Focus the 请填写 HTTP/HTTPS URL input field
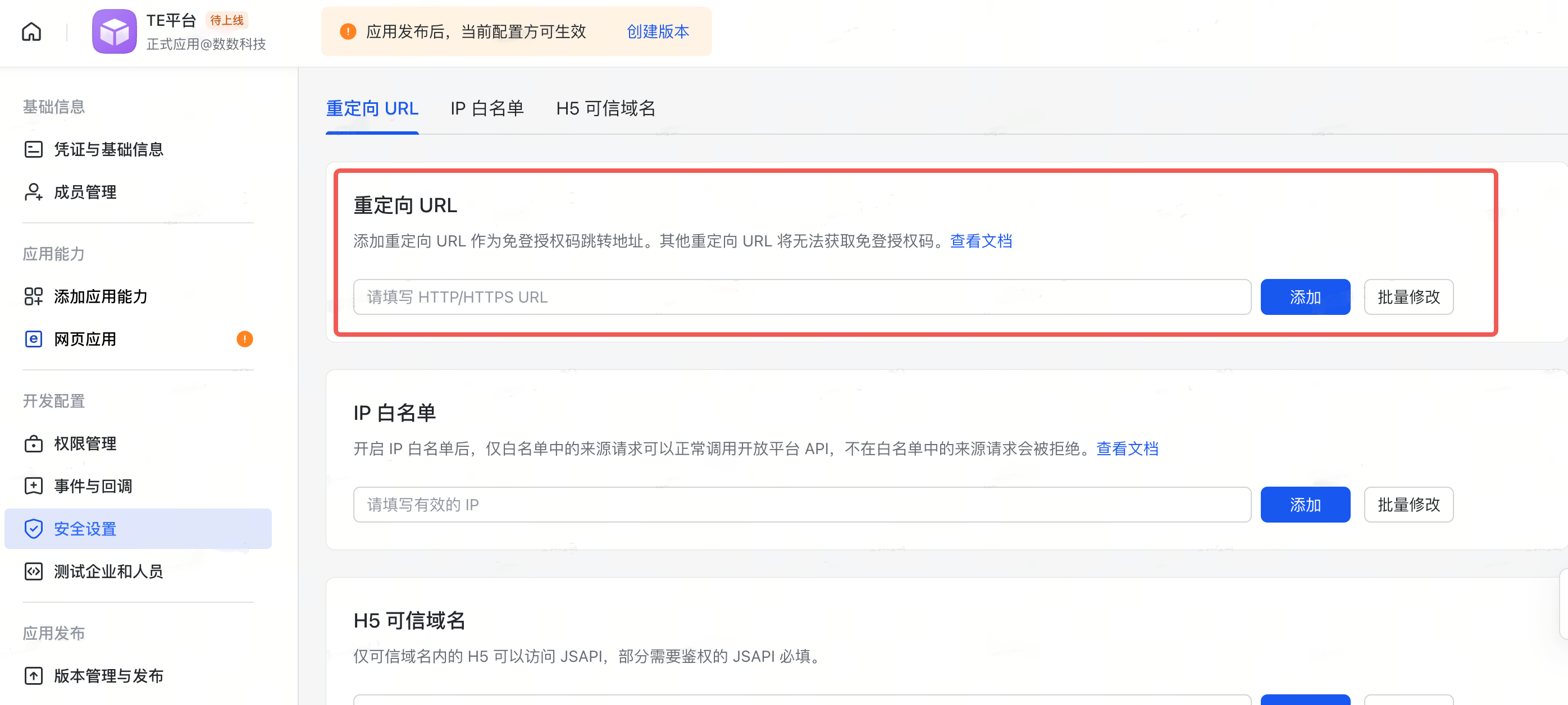Screen dimensions: 1568x705 pos(803,297)
